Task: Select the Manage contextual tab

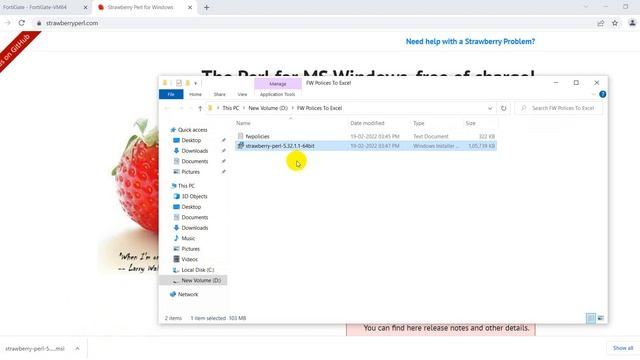Action: click(x=278, y=84)
